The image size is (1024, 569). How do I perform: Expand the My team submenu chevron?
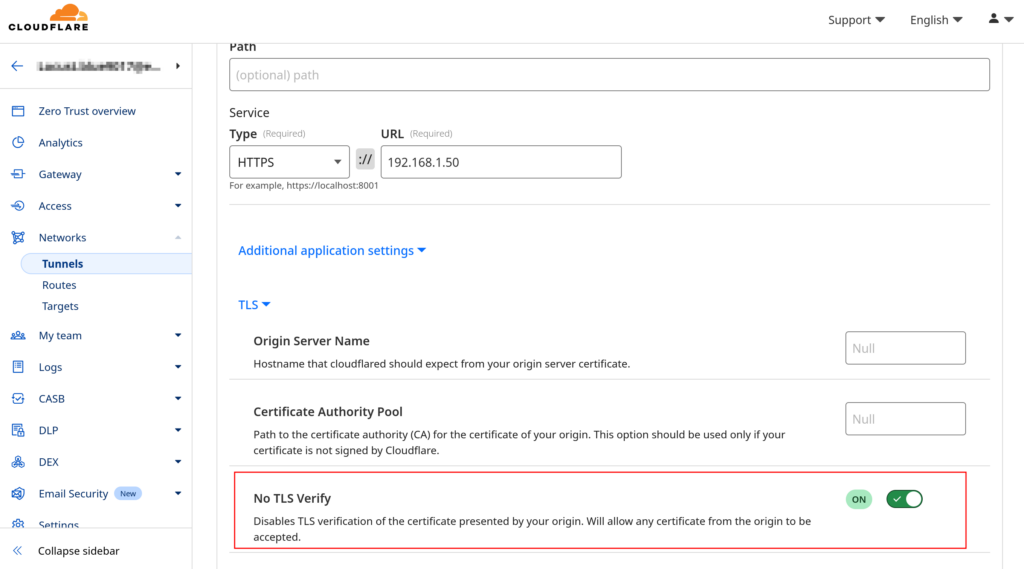(x=178, y=335)
